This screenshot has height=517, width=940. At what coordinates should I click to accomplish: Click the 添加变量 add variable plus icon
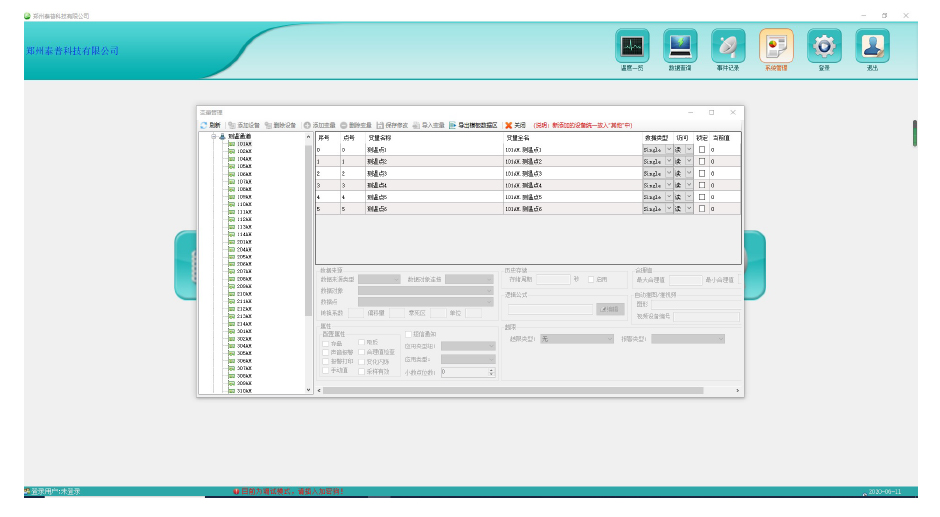point(307,125)
